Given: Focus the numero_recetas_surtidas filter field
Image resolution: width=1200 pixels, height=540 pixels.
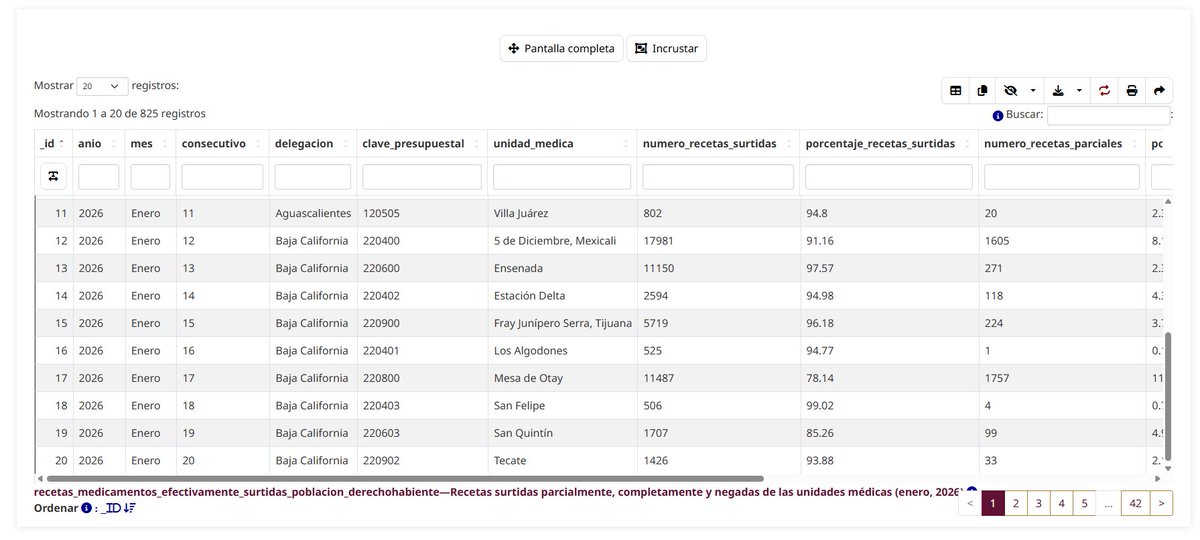Looking at the screenshot, I should [717, 176].
